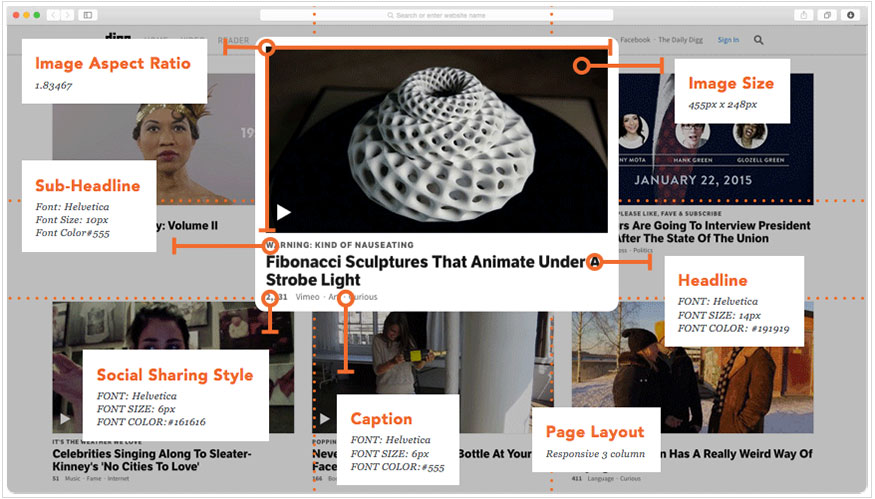The width and height of the screenshot is (875, 499).
Task: Go back with Safari's back arrow
Action: click(x=53, y=15)
